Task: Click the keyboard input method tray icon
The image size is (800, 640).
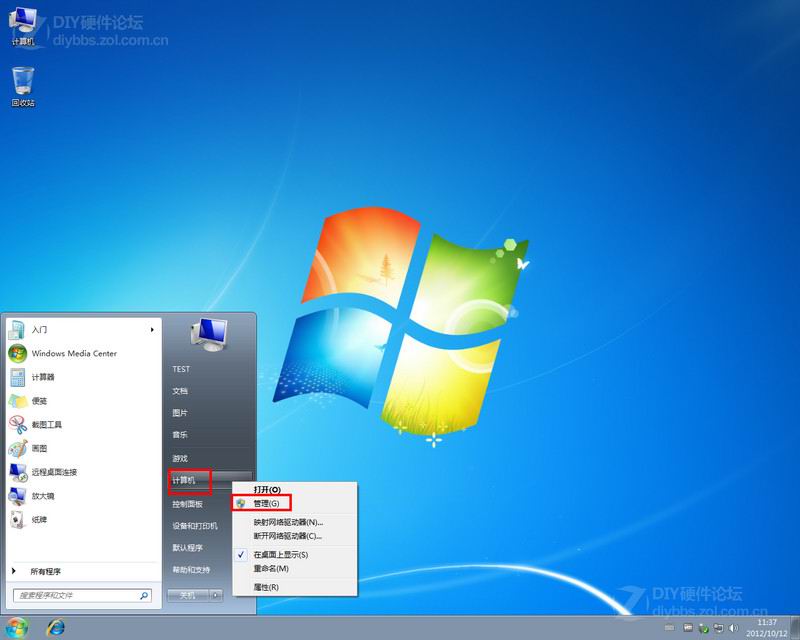Action: pos(669,628)
